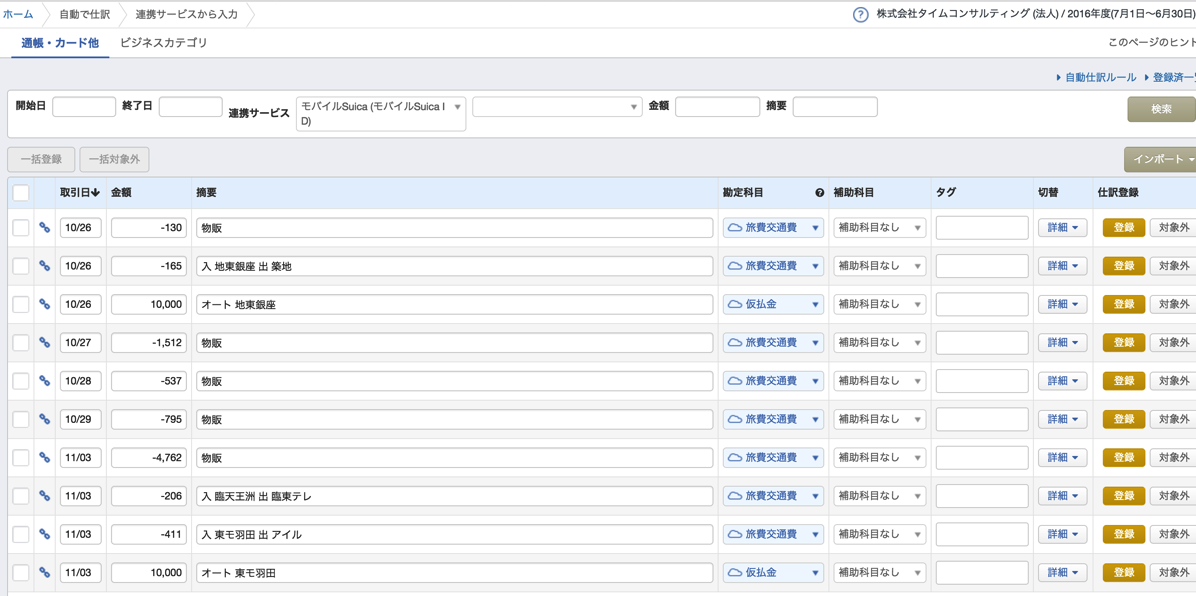Open the 連携サービス モバイルSuica dropdown
The width and height of the screenshot is (1196, 596).
pyautogui.click(x=381, y=114)
